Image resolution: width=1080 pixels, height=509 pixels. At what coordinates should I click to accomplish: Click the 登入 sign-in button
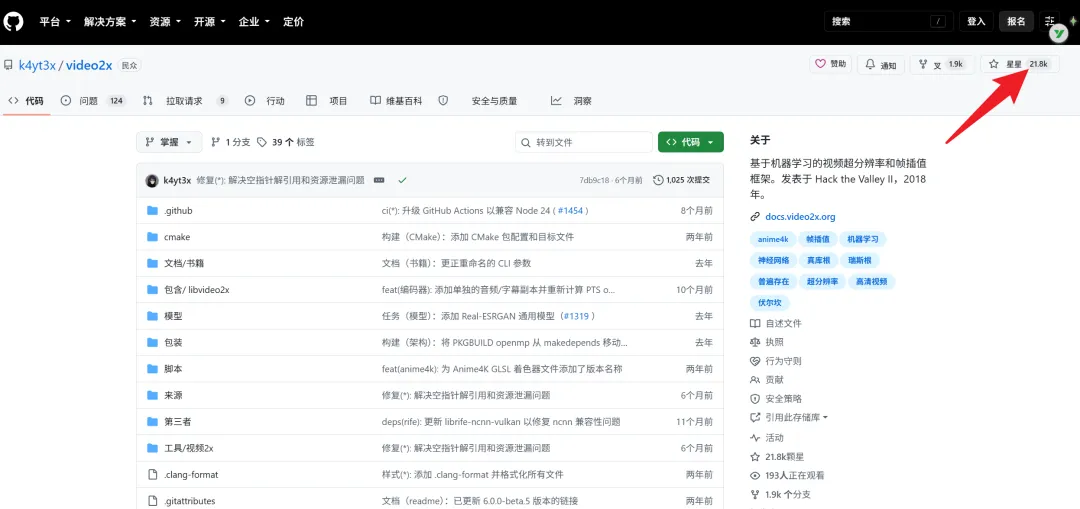click(976, 21)
